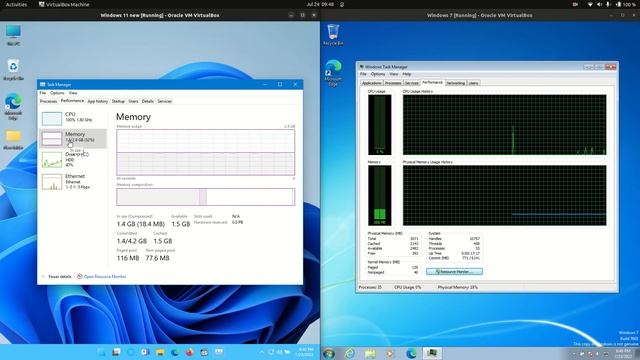640x360 pixels.
Task: Click Activities in Ubuntu top bar
Action: pos(16,4)
